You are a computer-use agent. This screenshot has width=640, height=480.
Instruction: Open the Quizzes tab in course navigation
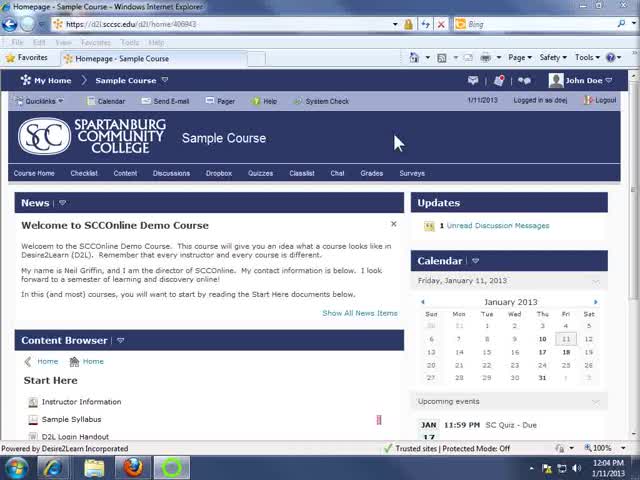(260, 173)
